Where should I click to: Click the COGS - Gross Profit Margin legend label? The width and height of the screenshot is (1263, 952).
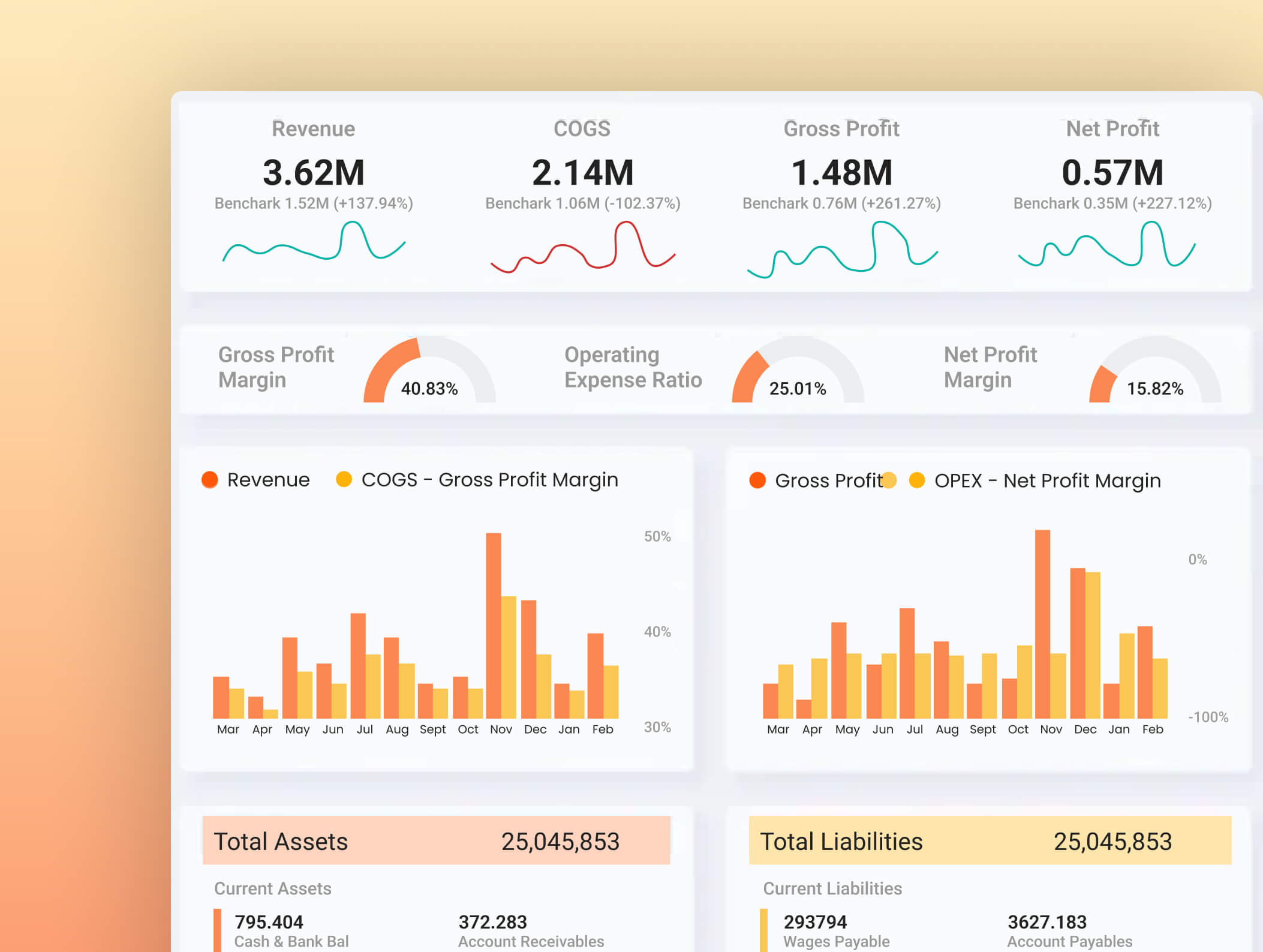490,480
